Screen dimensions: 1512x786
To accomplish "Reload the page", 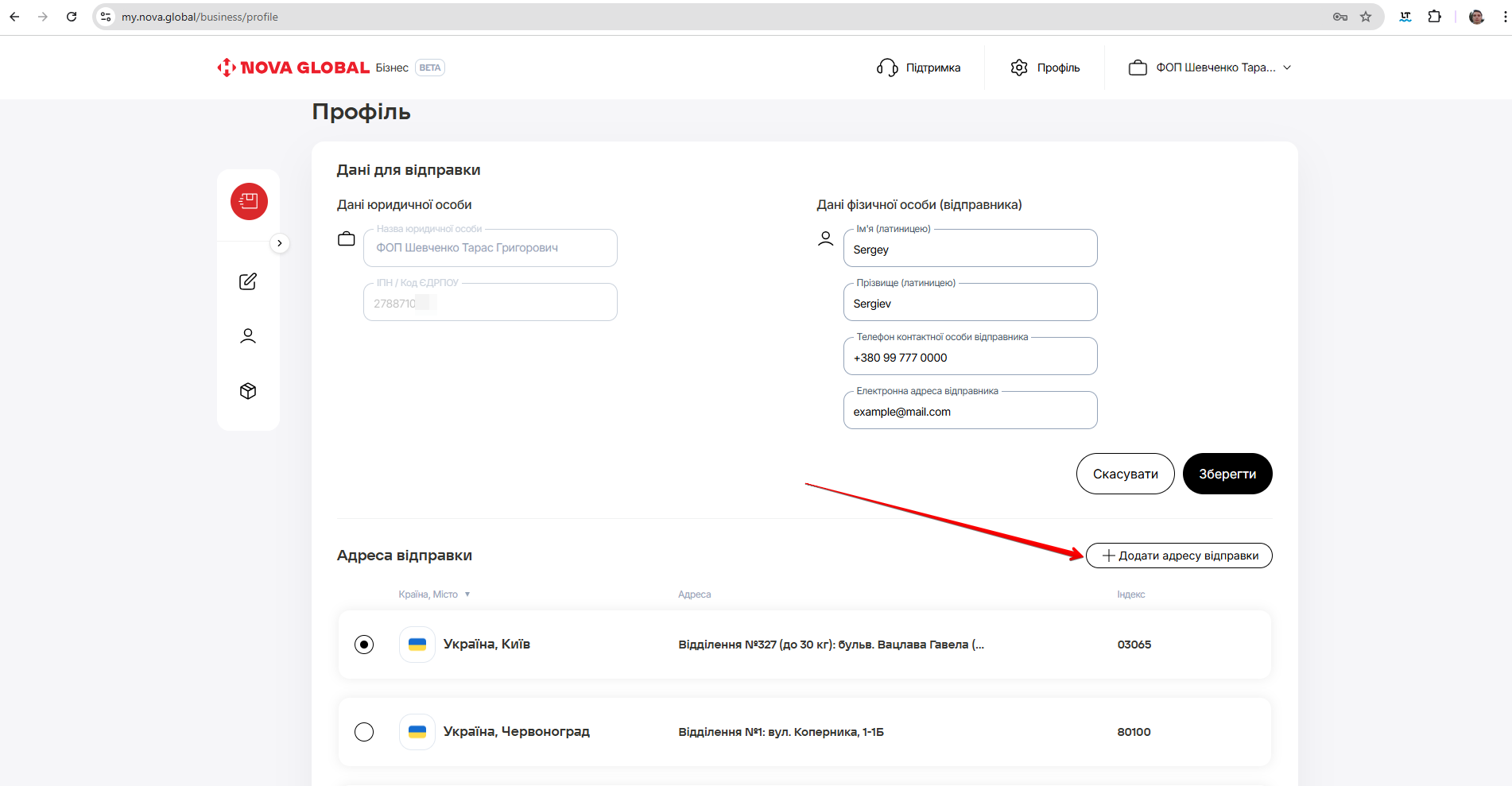I will pos(72,17).
